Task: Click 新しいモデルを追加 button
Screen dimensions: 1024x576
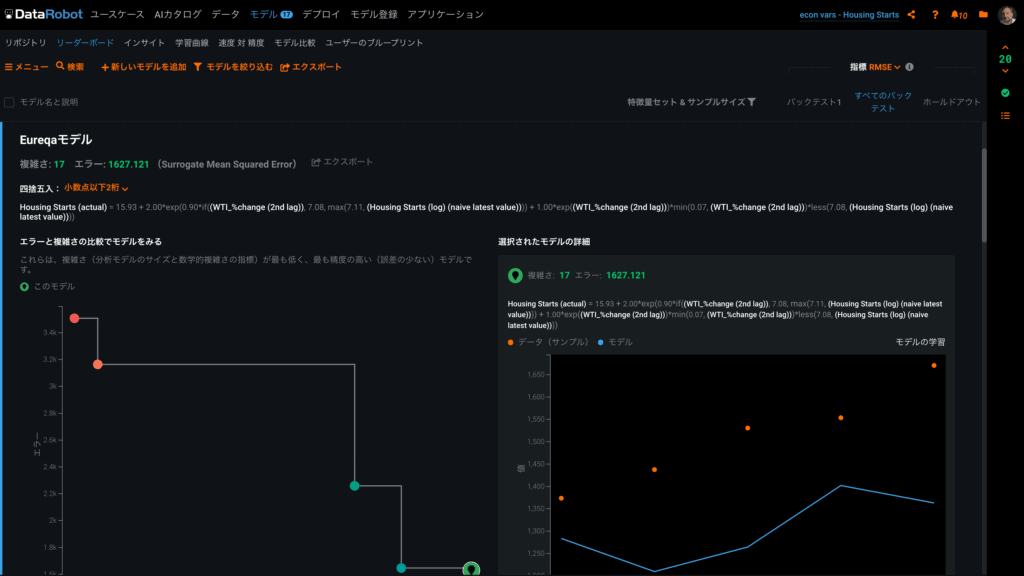Action: (x=144, y=67)
